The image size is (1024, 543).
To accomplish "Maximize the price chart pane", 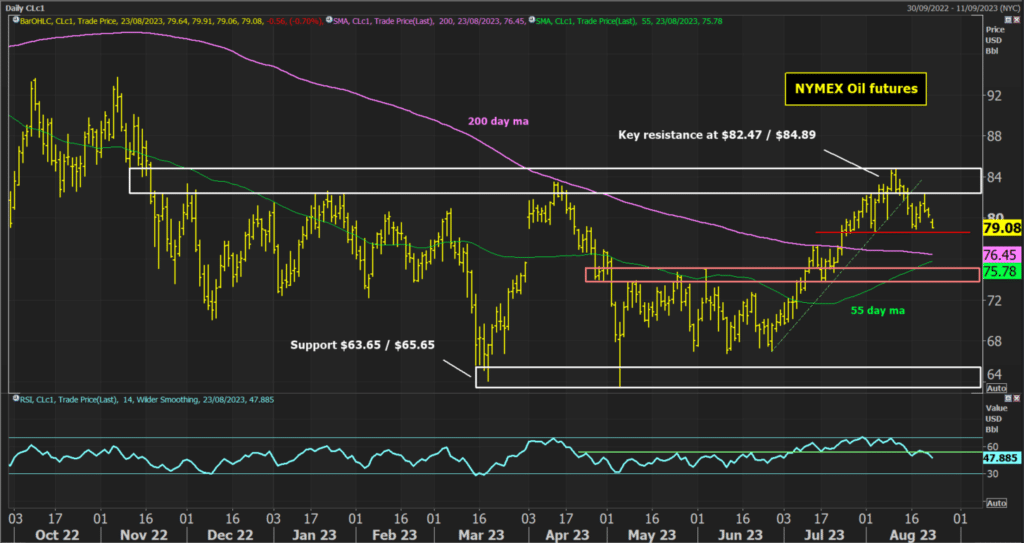I will [1009, 21].
